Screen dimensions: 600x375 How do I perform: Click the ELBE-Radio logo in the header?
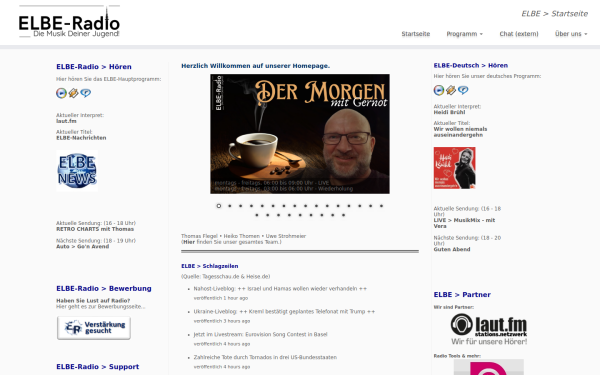pos(69,22)
